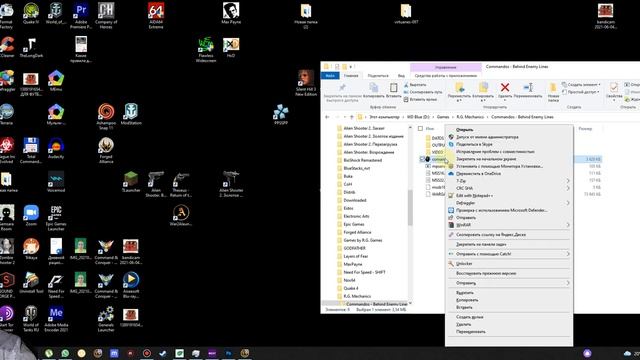Open WhatsApp from the taskbar
This screenshot has width=640, height=360.
[65, 353]
